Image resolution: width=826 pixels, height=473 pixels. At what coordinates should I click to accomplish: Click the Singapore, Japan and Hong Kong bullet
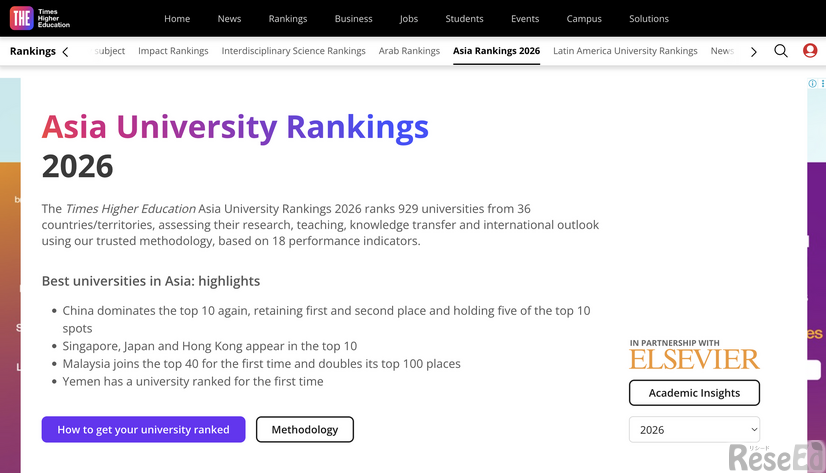point(210,346)
